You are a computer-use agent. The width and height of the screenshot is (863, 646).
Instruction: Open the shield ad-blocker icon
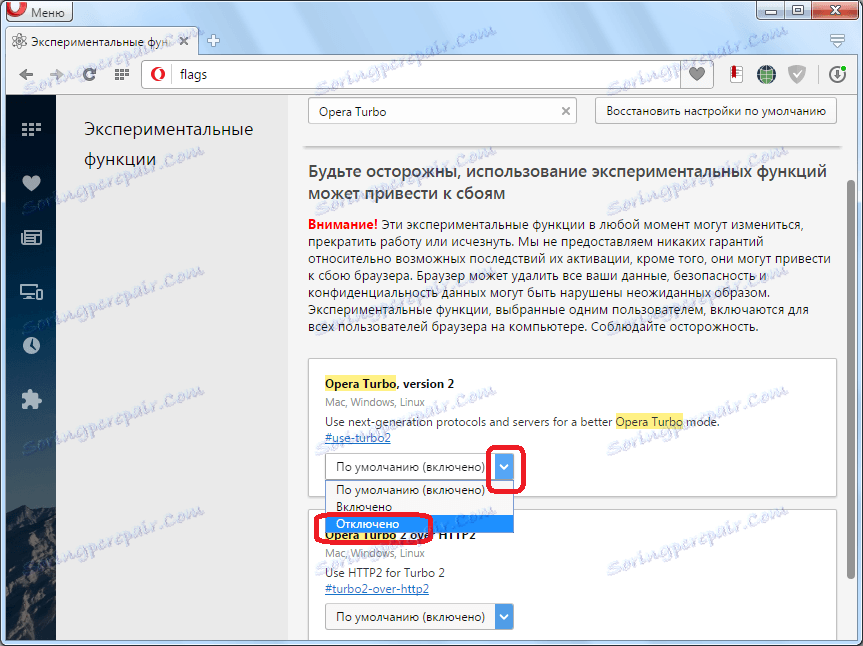pyautogui.click(x=796, y=74)
